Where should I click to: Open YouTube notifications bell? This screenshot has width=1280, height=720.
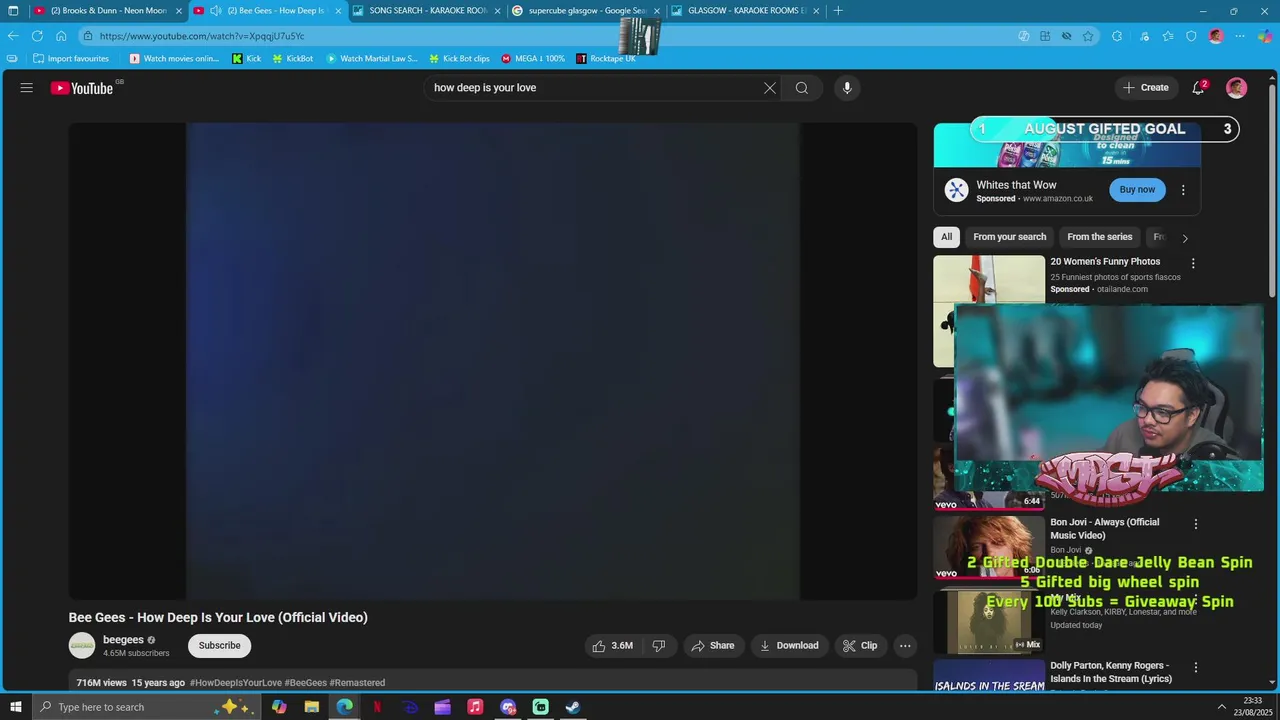click(x=1198, y=88)
